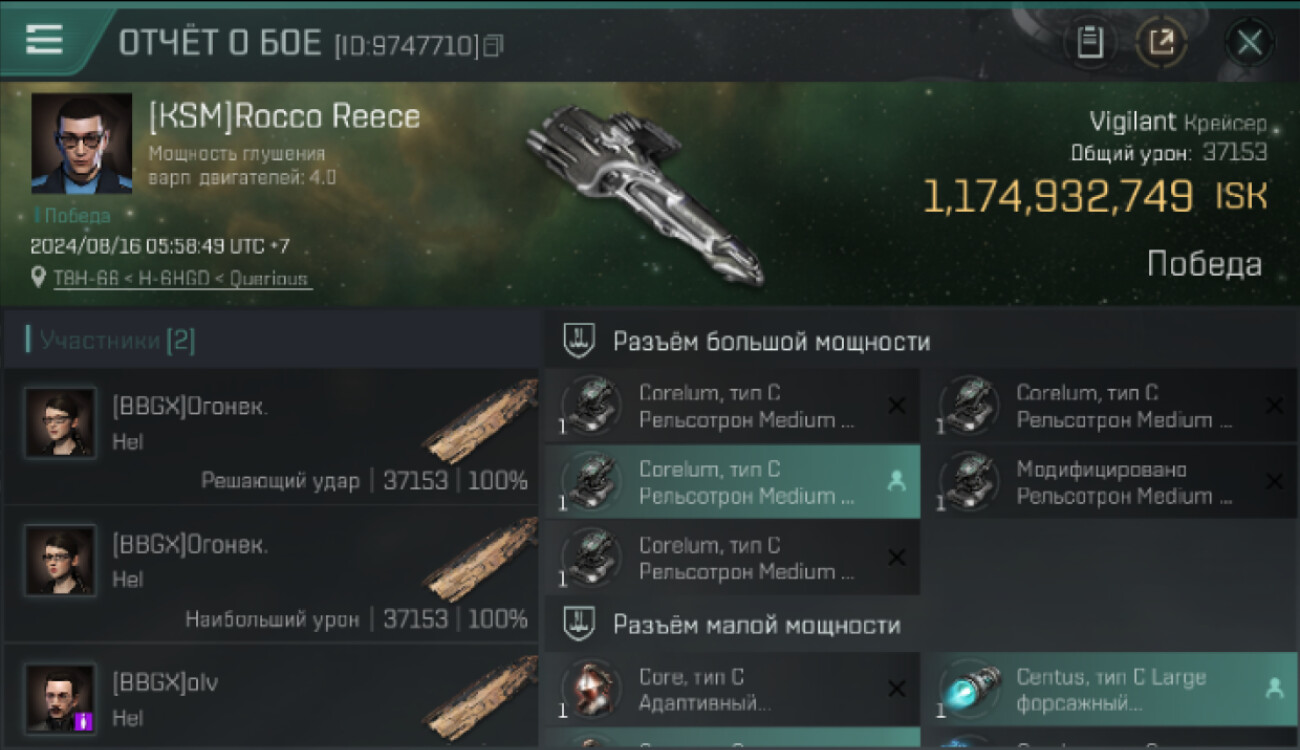Image resolution: width=1300 pixels, height=750 pixels.
Task: Open the first Огонек participant portrait
Action: pos(61,423)
